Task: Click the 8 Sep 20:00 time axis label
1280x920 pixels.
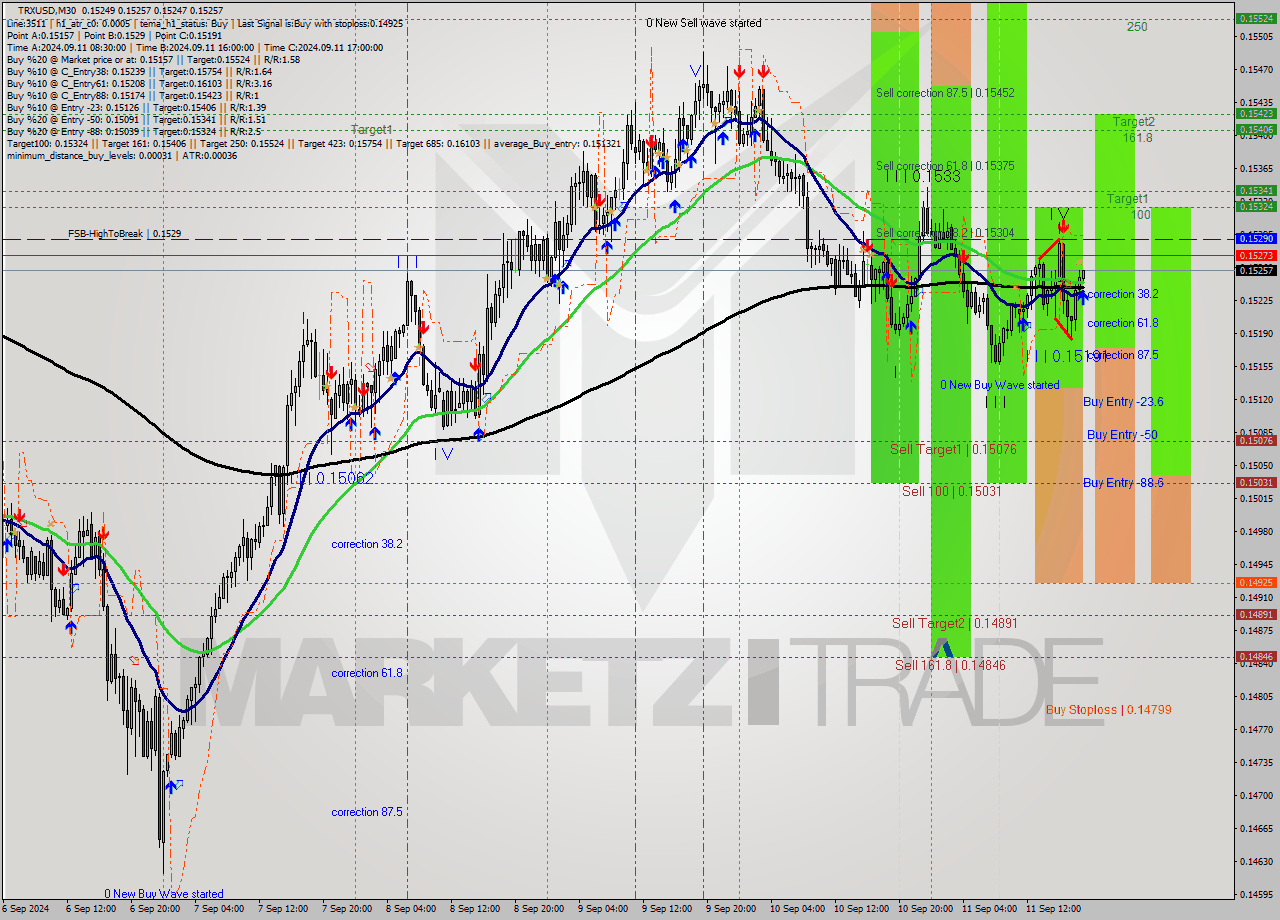Action: coord(539,909)
